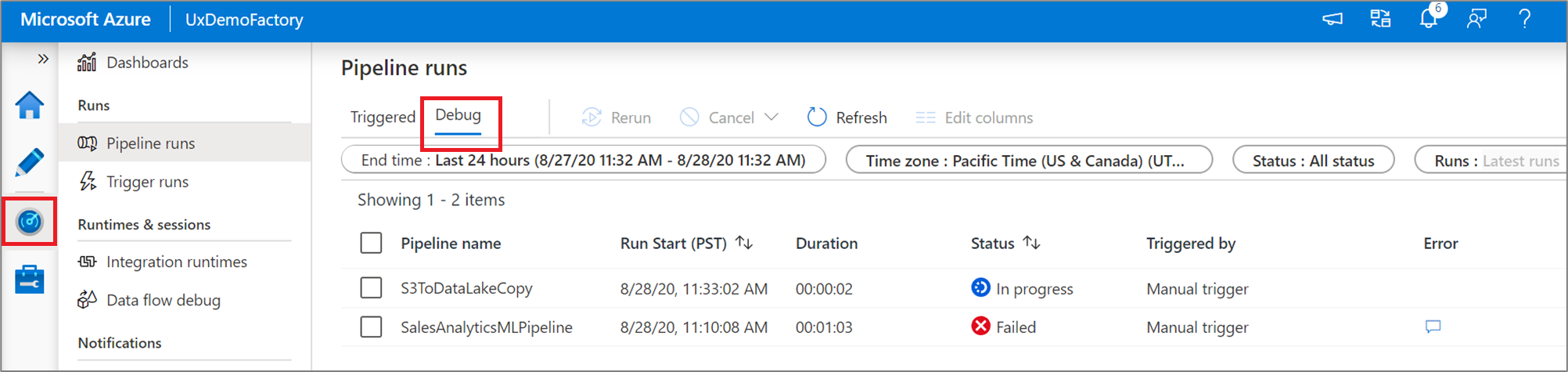Click the notifications bell icon

pos(1429,19)
